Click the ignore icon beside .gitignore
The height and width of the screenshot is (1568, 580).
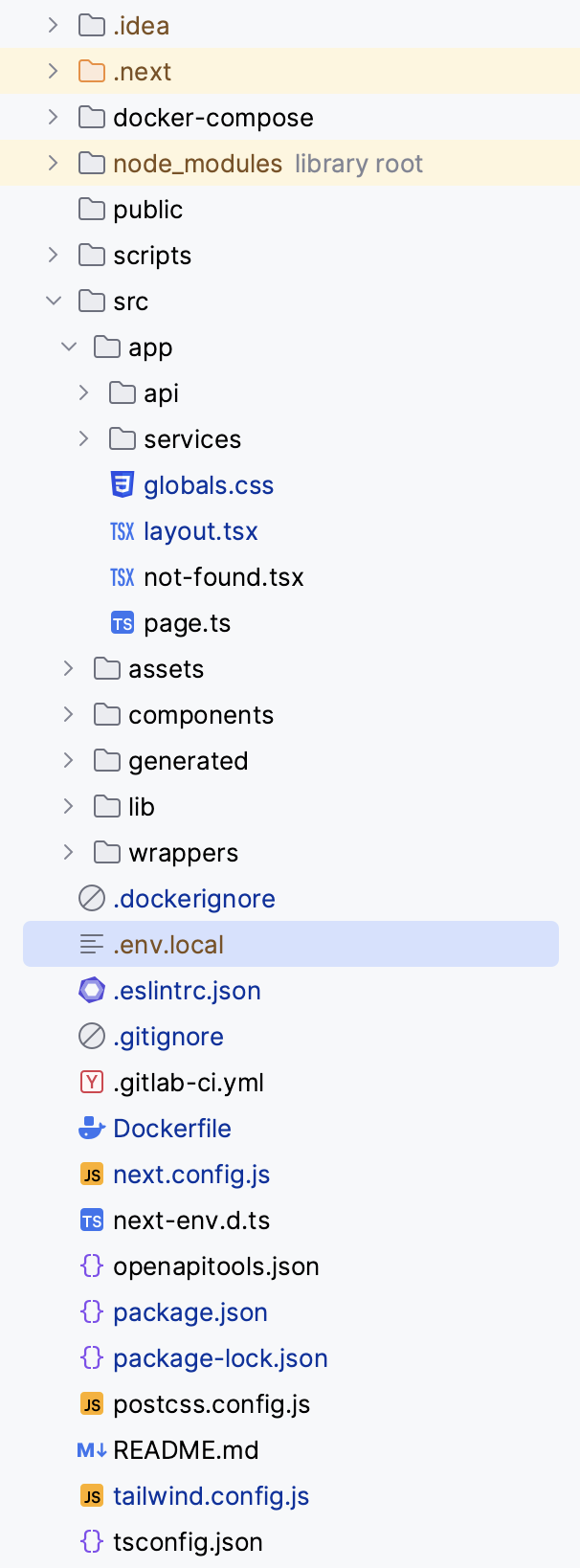pos(90,1036)
